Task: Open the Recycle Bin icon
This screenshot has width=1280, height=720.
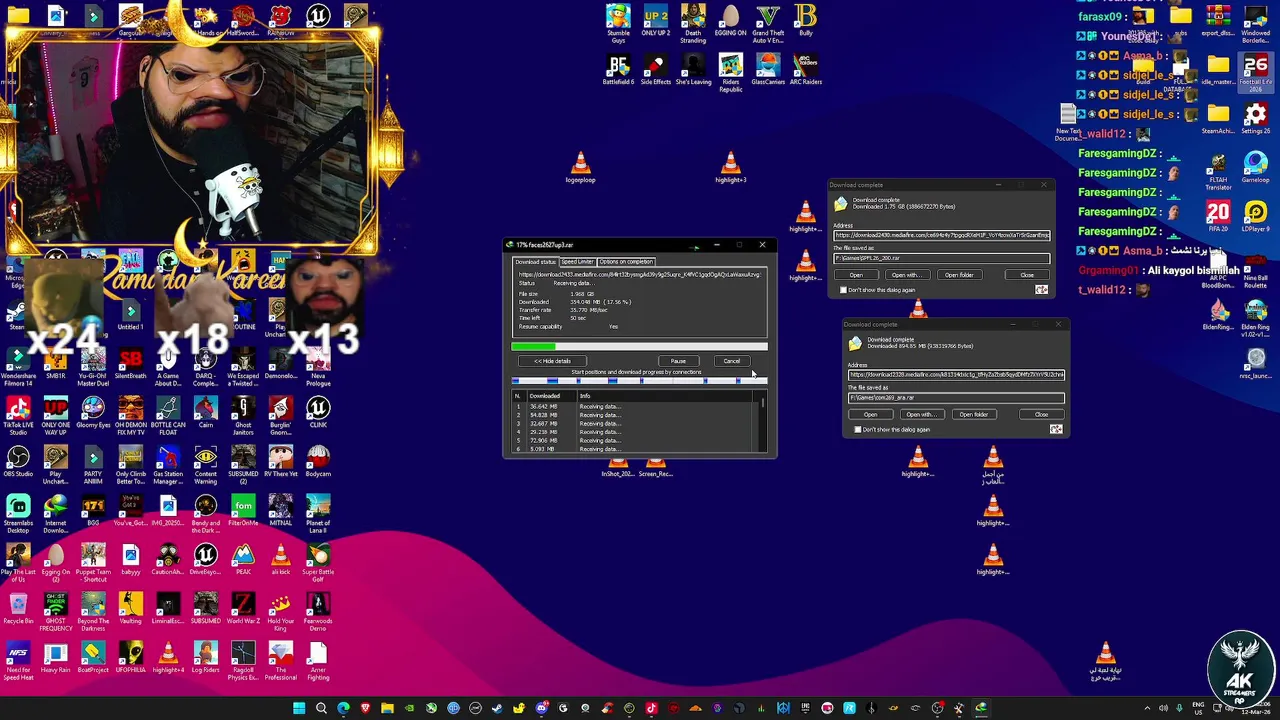Action: (x=18, y=607)
